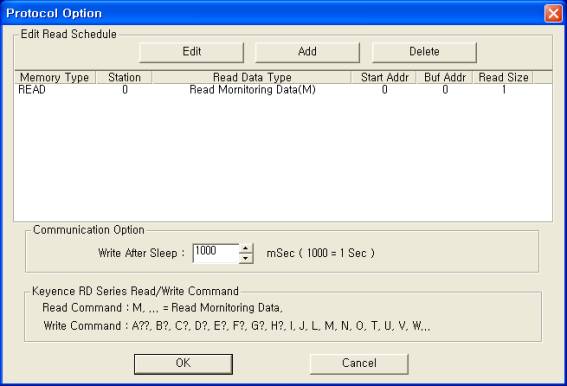
Task: Increase Write After Sleep with up arrow
Action: 246,248
